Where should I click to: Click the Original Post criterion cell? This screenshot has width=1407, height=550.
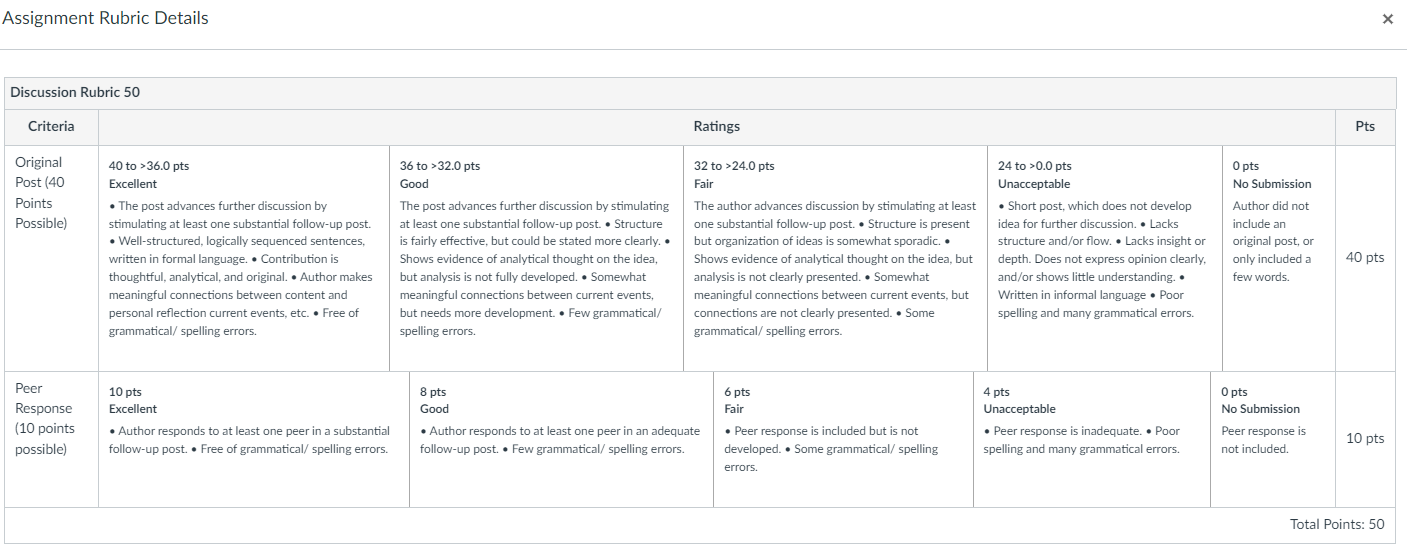[51, 258]
